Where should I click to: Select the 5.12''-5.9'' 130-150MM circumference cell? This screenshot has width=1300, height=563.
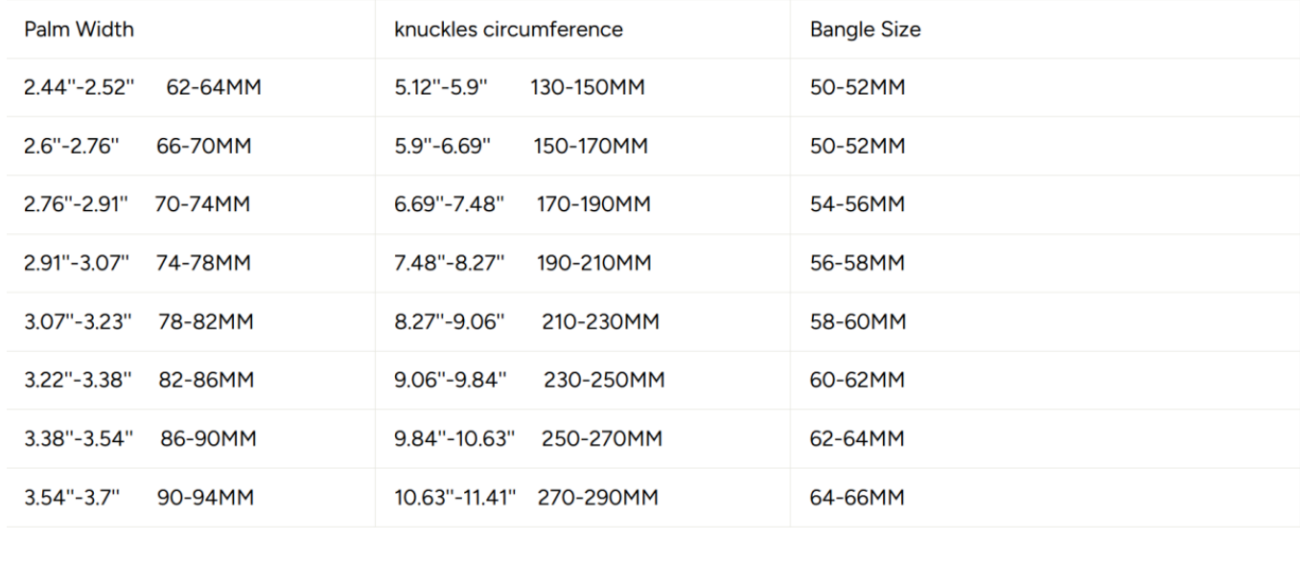pyautogui.click(x=519, y=88)
